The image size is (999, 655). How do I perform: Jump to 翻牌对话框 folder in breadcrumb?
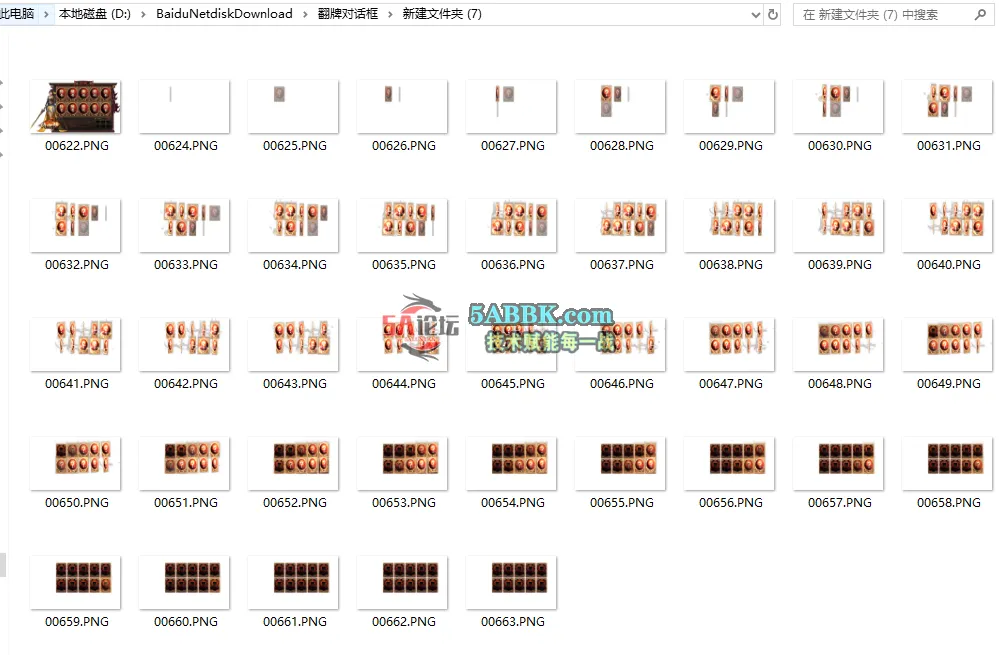coord(347,15)
